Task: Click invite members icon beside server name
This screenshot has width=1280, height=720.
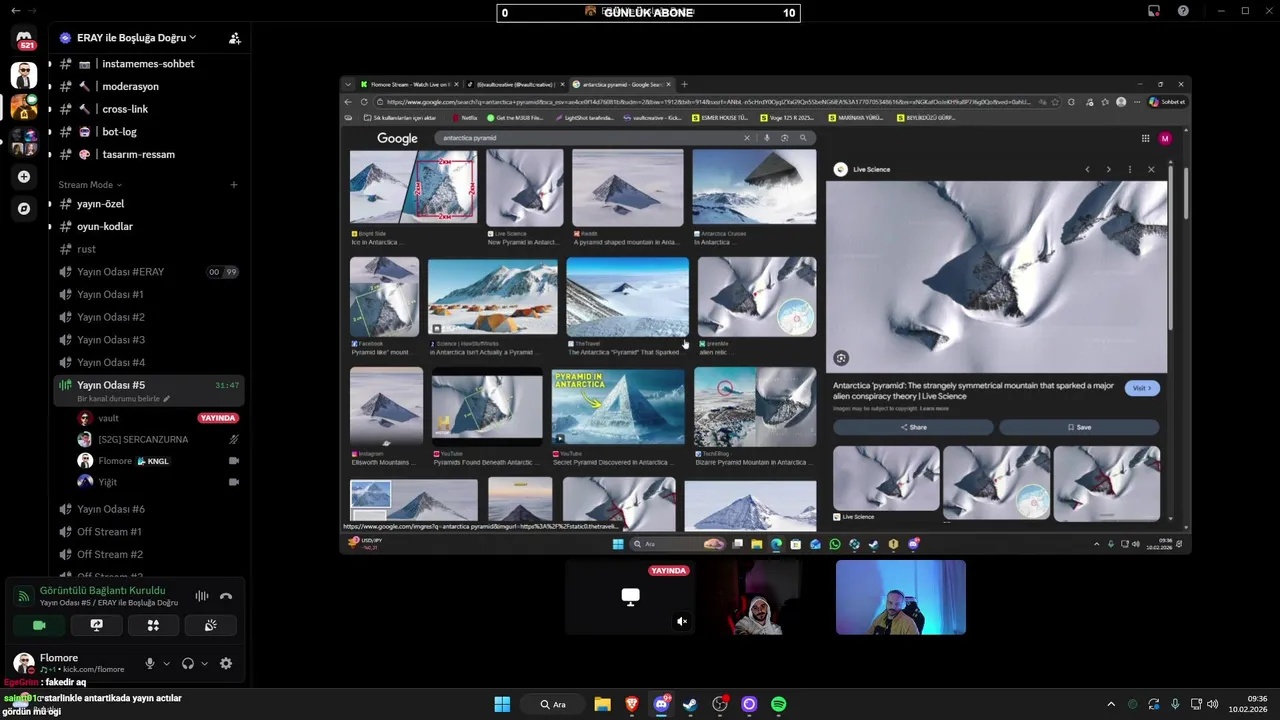Action: point(234,38)
